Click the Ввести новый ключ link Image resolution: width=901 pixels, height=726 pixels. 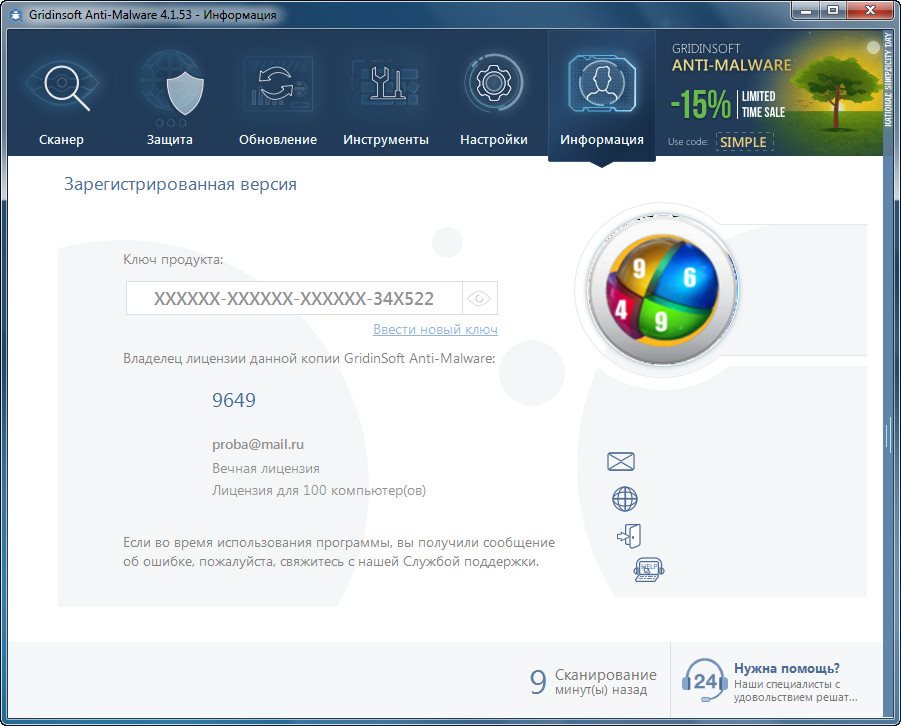coord(435,329)
